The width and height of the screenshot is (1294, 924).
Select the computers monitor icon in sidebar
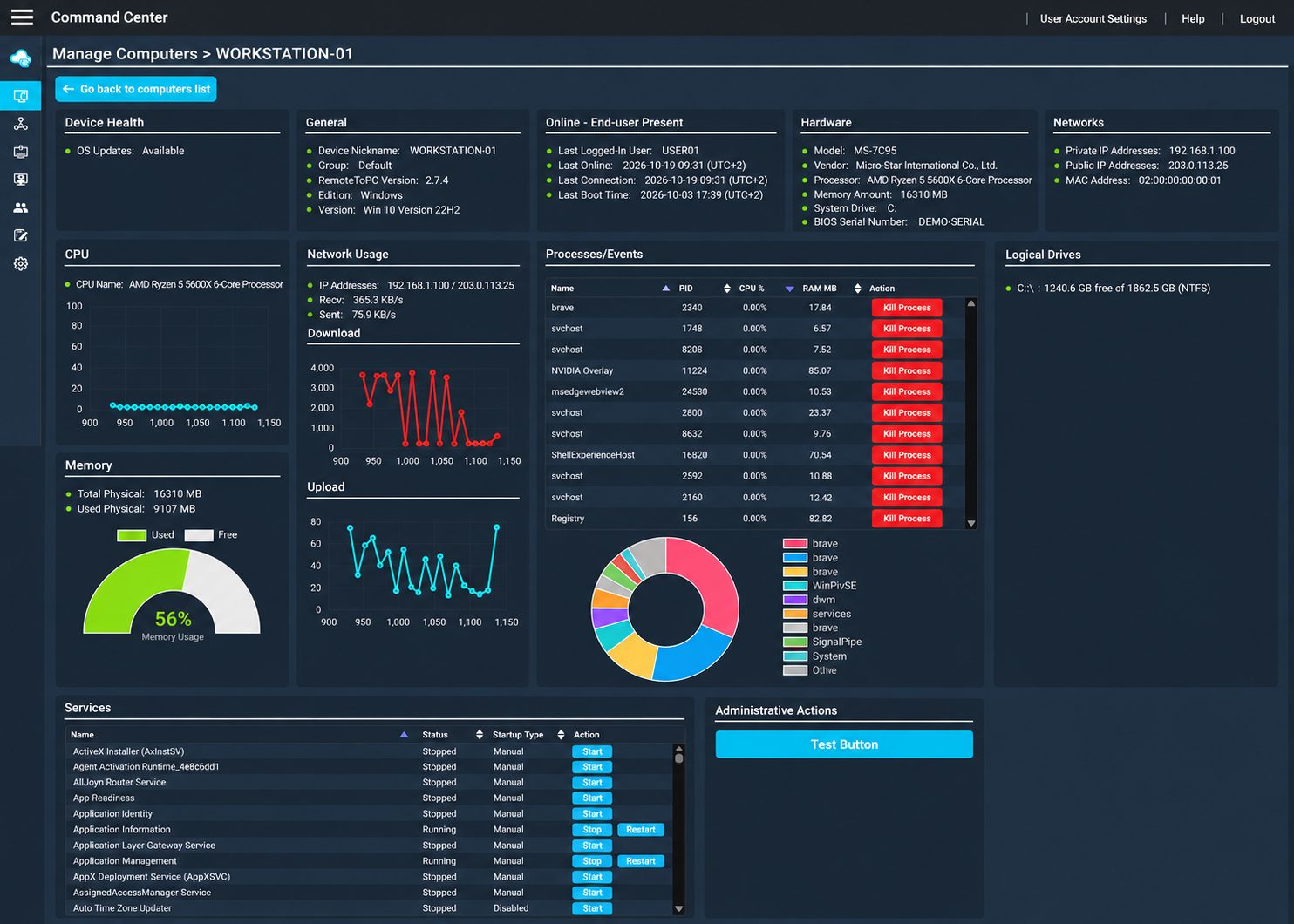coord(21,96)
